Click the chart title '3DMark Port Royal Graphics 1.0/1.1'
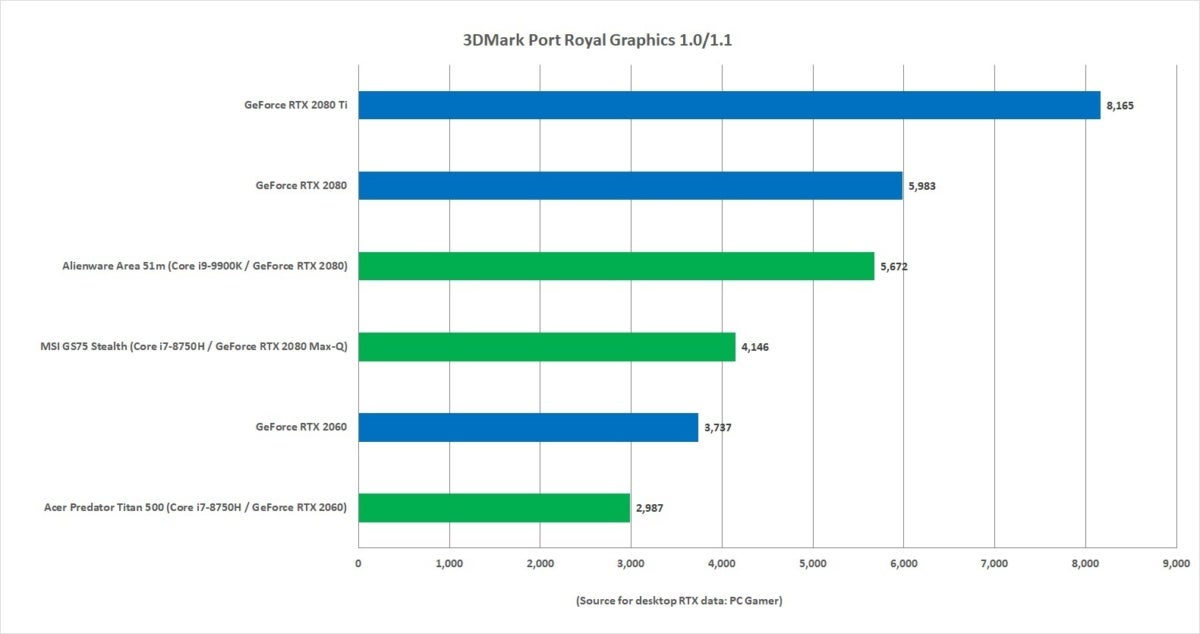Image resolution: width=1200 pixels, height=634 pixels. [598, 41]
